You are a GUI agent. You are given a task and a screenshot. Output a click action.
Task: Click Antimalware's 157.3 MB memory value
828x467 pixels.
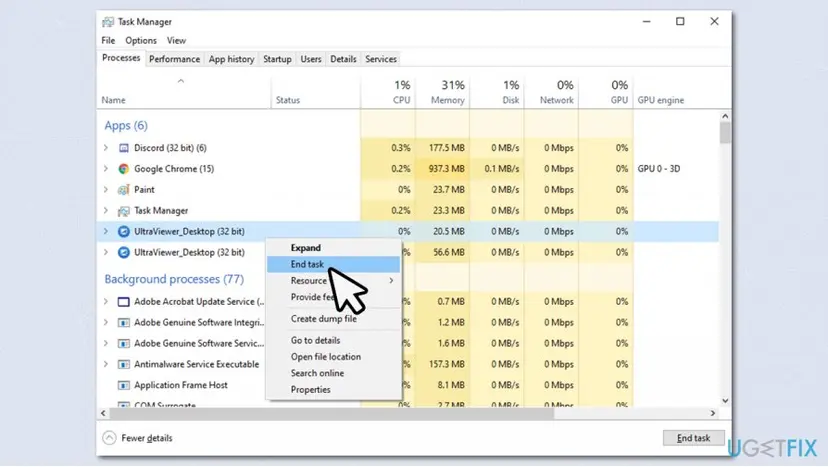click(x=447, y=365)
